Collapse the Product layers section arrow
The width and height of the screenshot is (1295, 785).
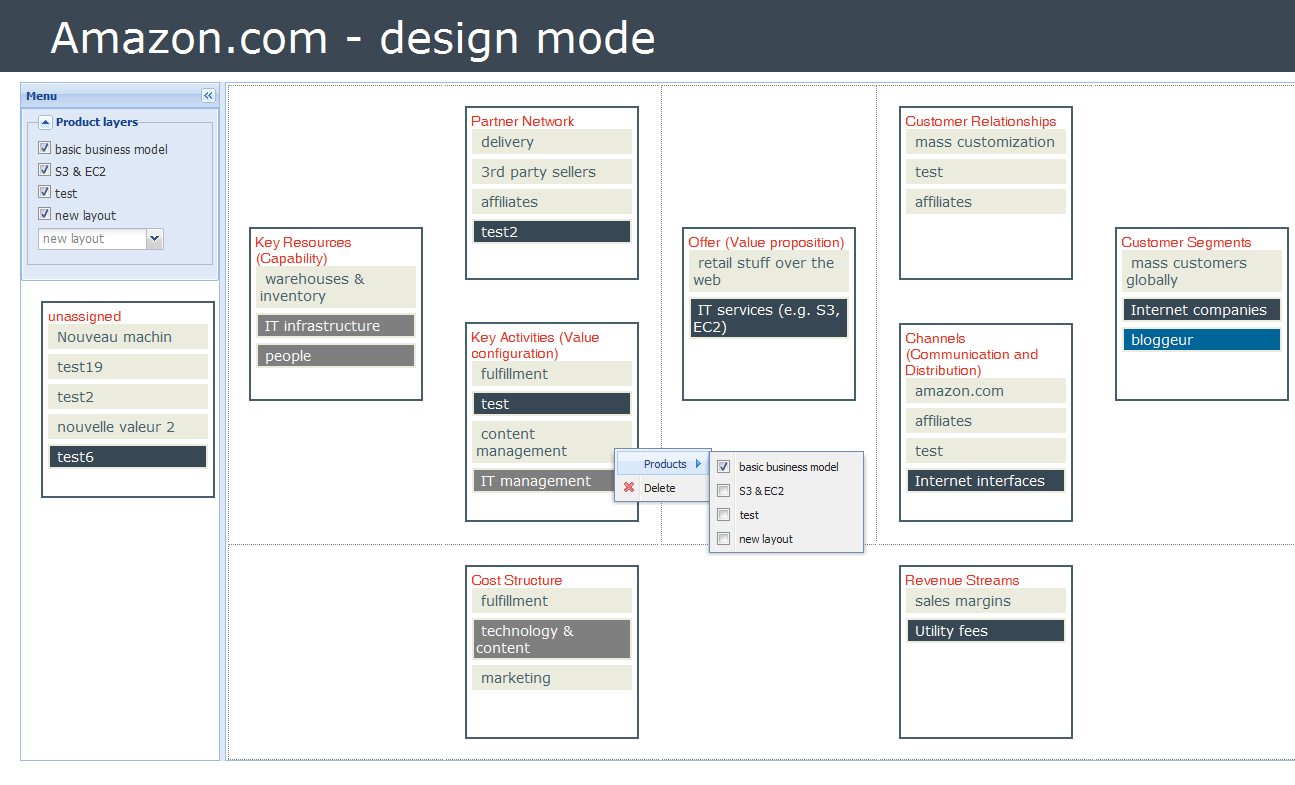(45, 122)
